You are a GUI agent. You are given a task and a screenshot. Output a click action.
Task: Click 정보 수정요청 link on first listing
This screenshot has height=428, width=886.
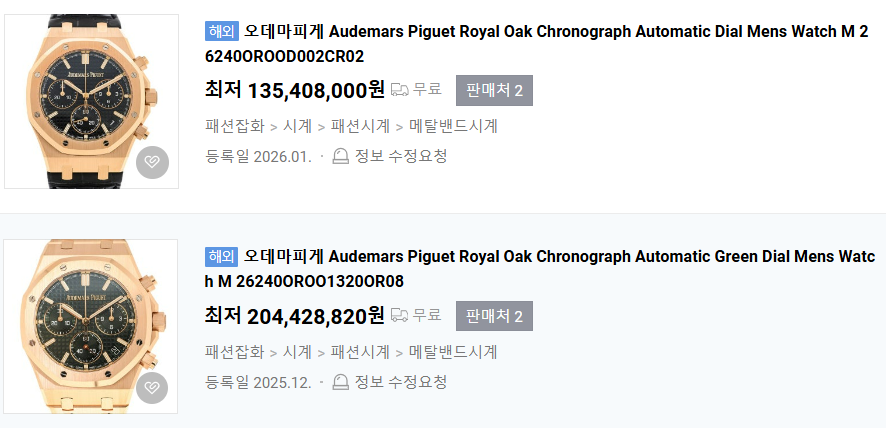point(400,156)
